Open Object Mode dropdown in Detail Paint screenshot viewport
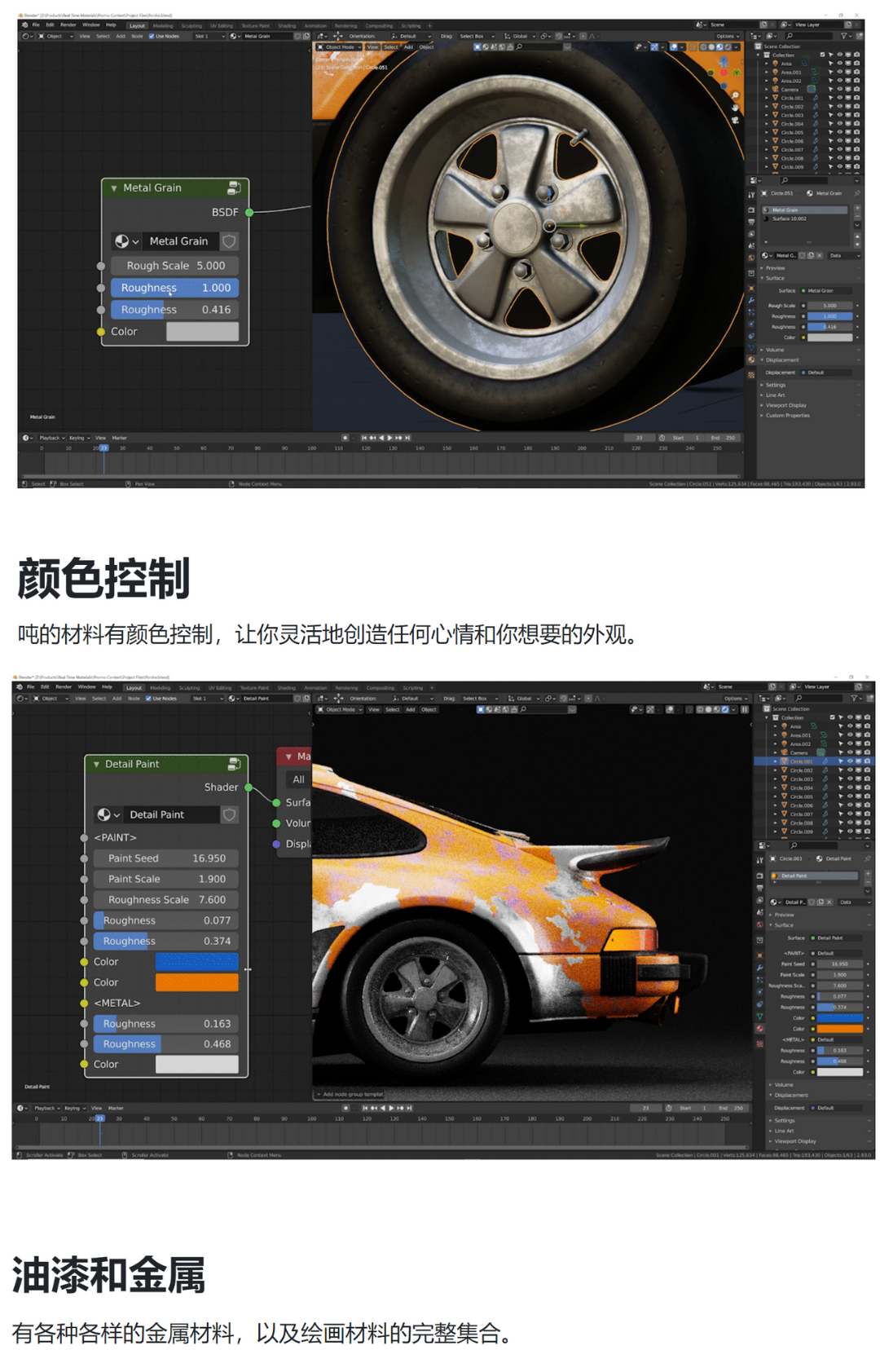This screenshot has height=1372, width=880. 340,709
